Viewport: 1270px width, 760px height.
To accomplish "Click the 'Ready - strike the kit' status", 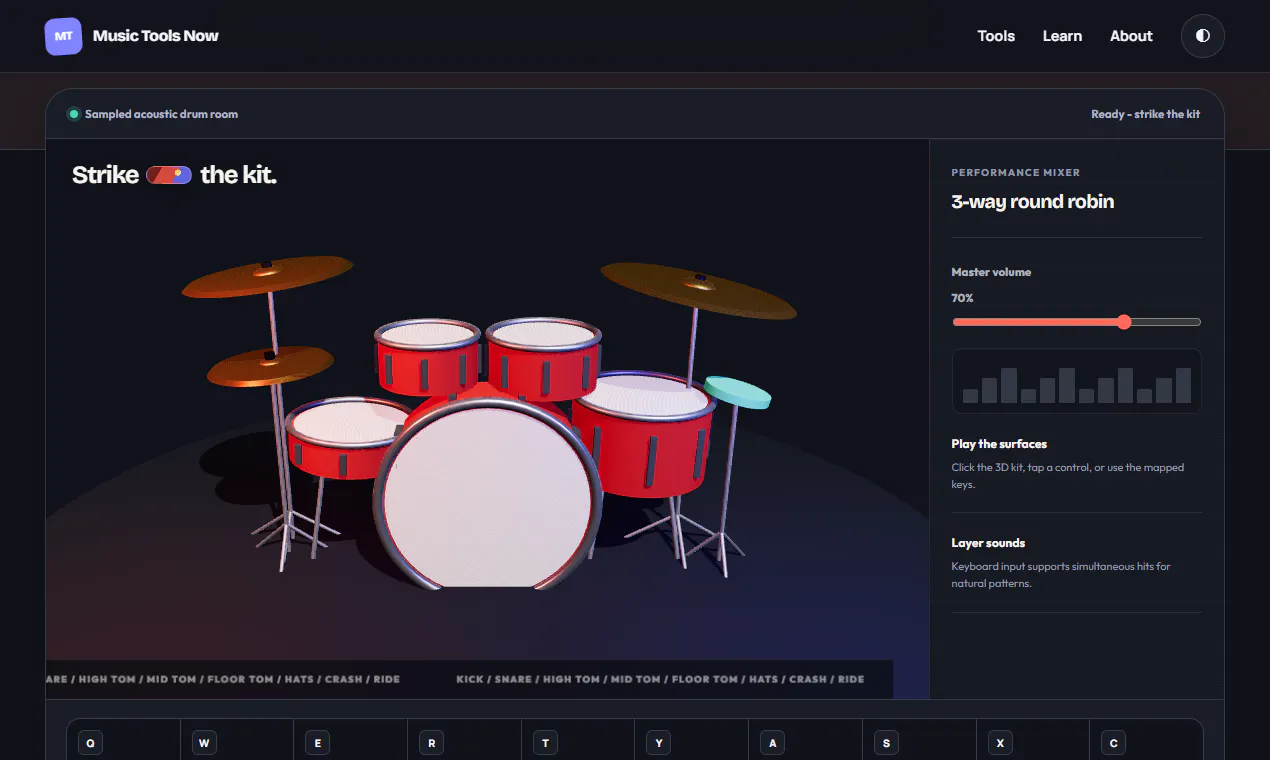I will point(1145,114).
